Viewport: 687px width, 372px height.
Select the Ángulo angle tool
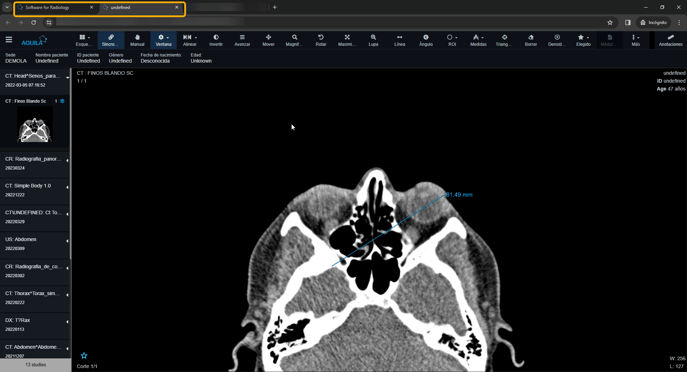point(426,40)
